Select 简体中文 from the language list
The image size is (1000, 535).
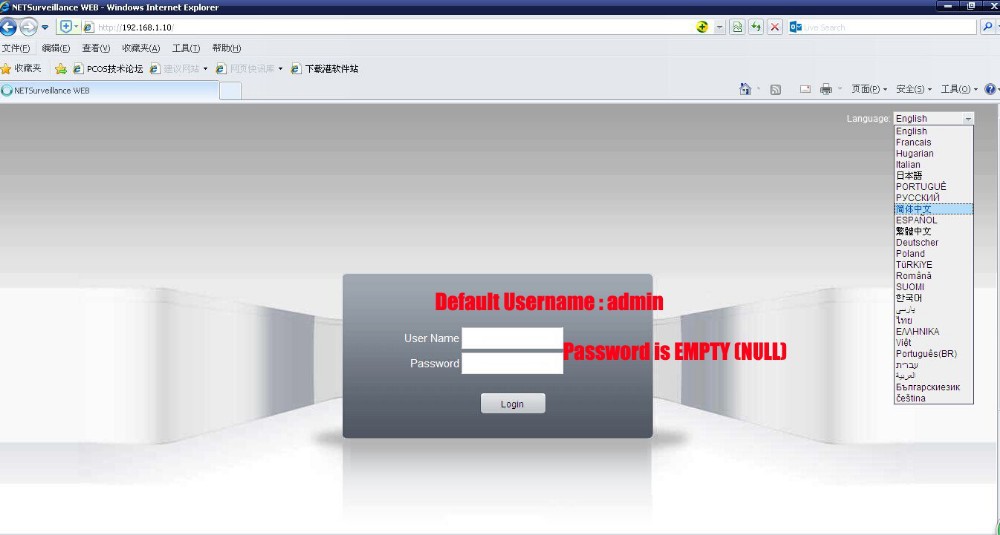point(914,209)
